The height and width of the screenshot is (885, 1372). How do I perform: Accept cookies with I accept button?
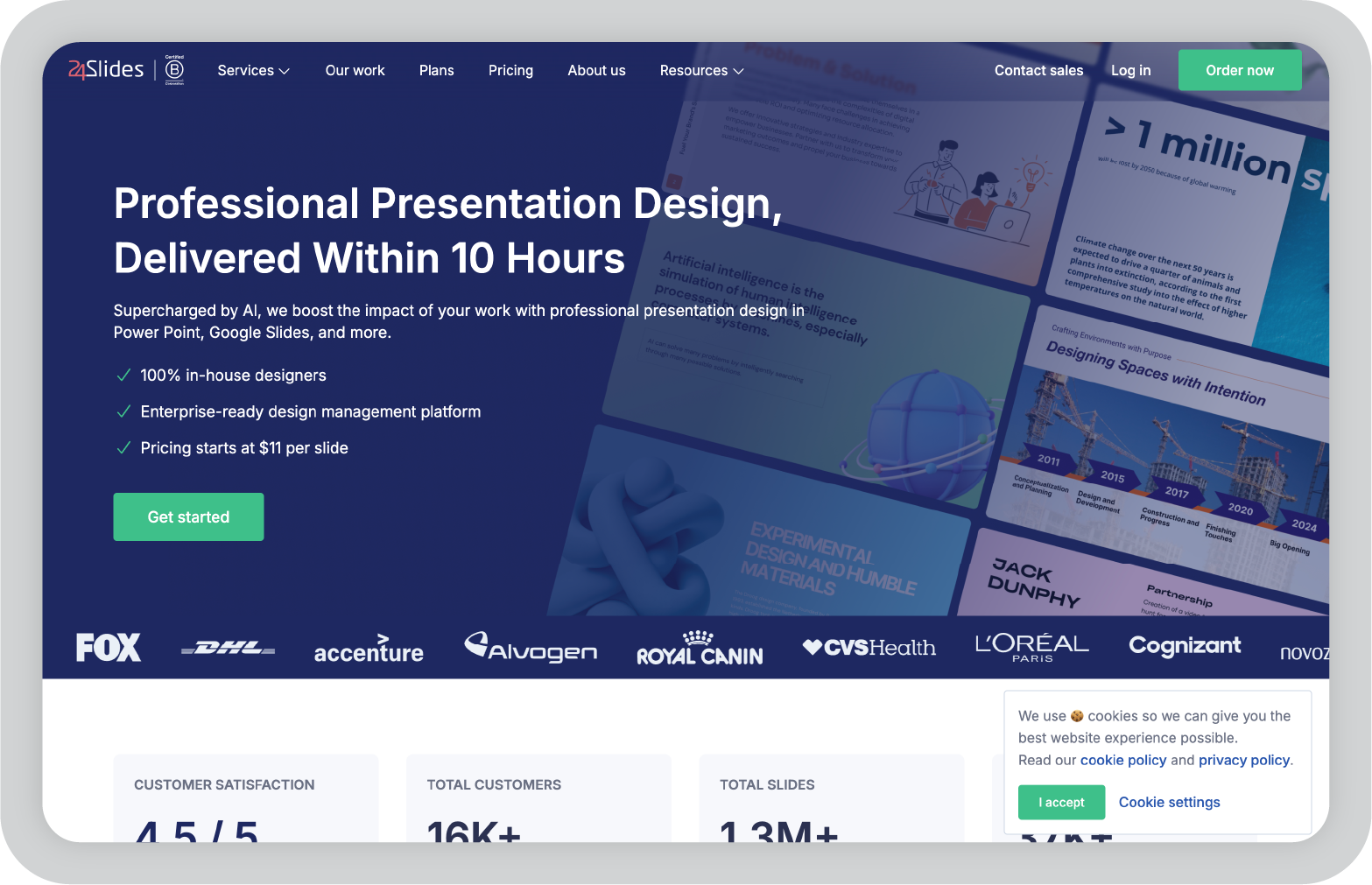[1061, 802]
